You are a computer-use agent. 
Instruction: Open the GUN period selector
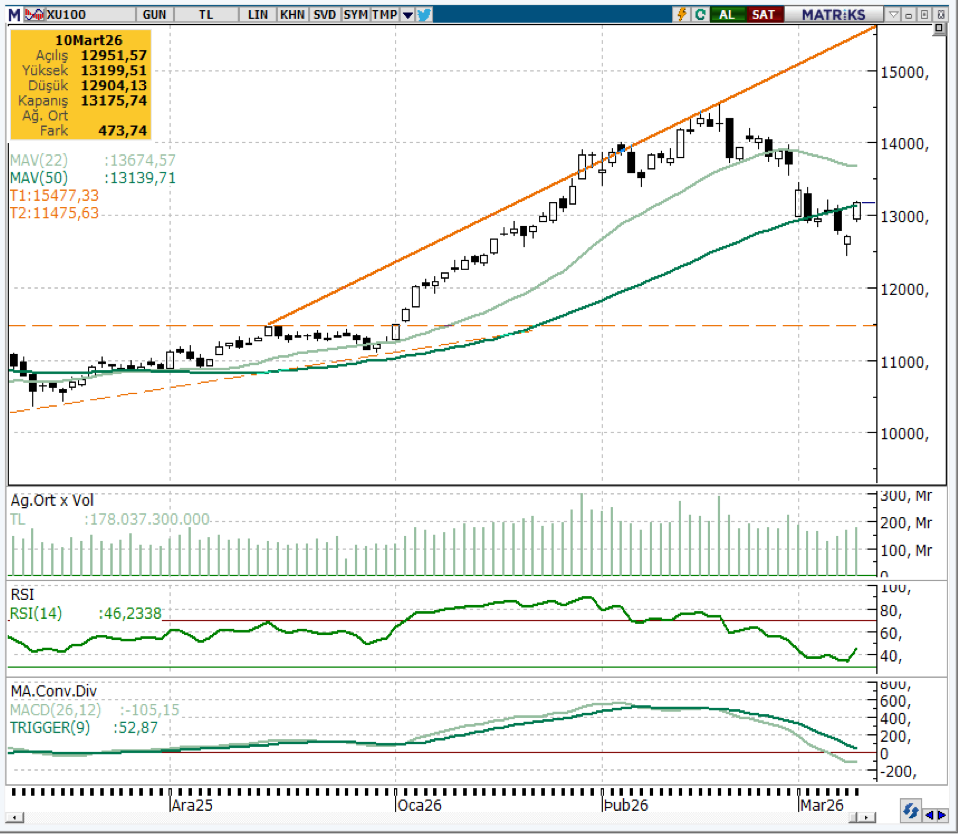click(154, 15)
